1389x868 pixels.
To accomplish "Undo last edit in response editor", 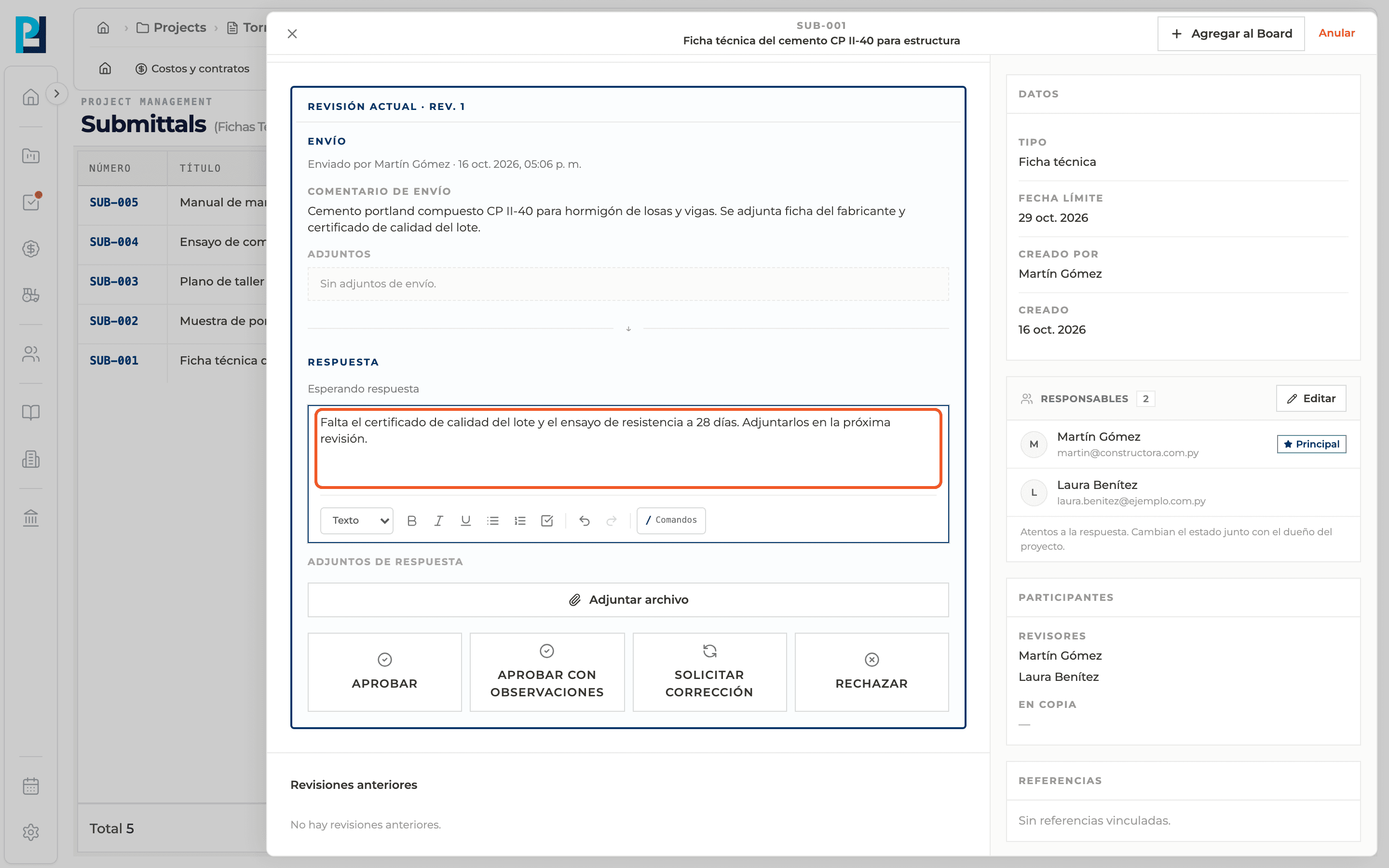I will [x=585, y=520].
